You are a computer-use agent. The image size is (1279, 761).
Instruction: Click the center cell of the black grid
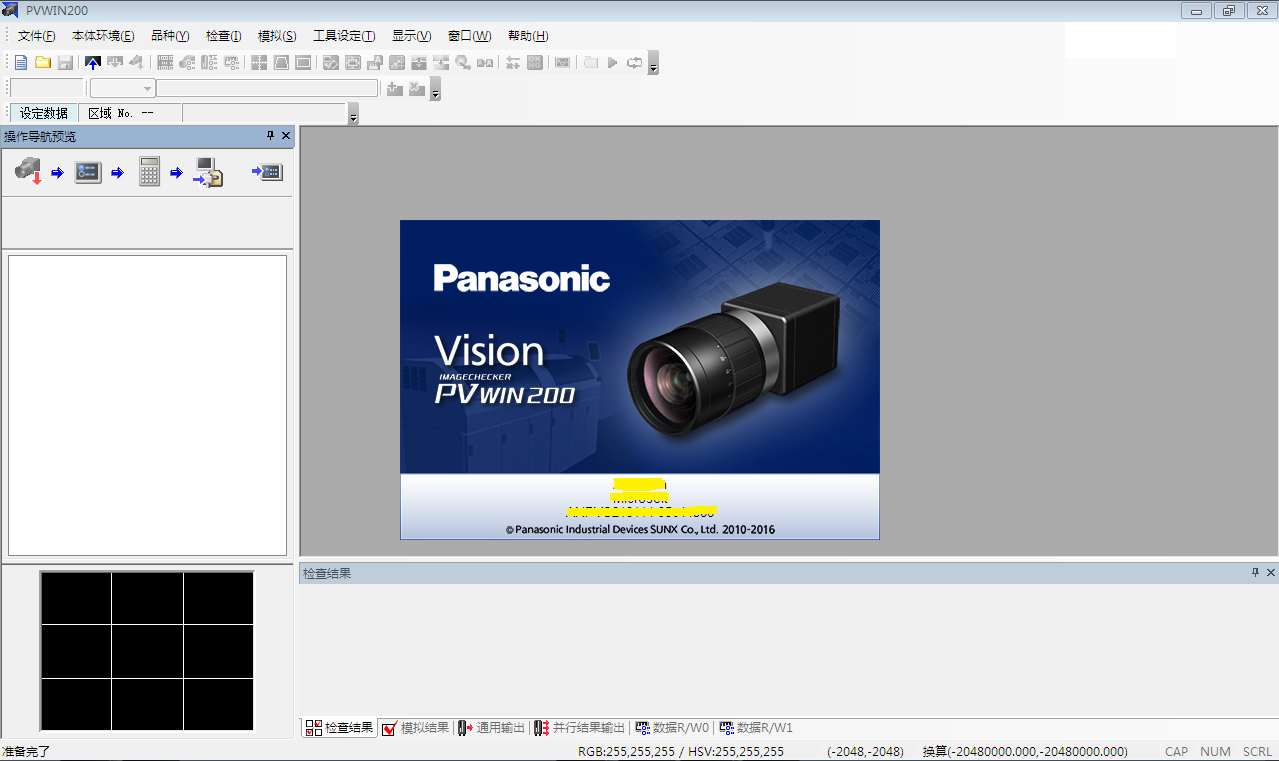pos(147,652)
